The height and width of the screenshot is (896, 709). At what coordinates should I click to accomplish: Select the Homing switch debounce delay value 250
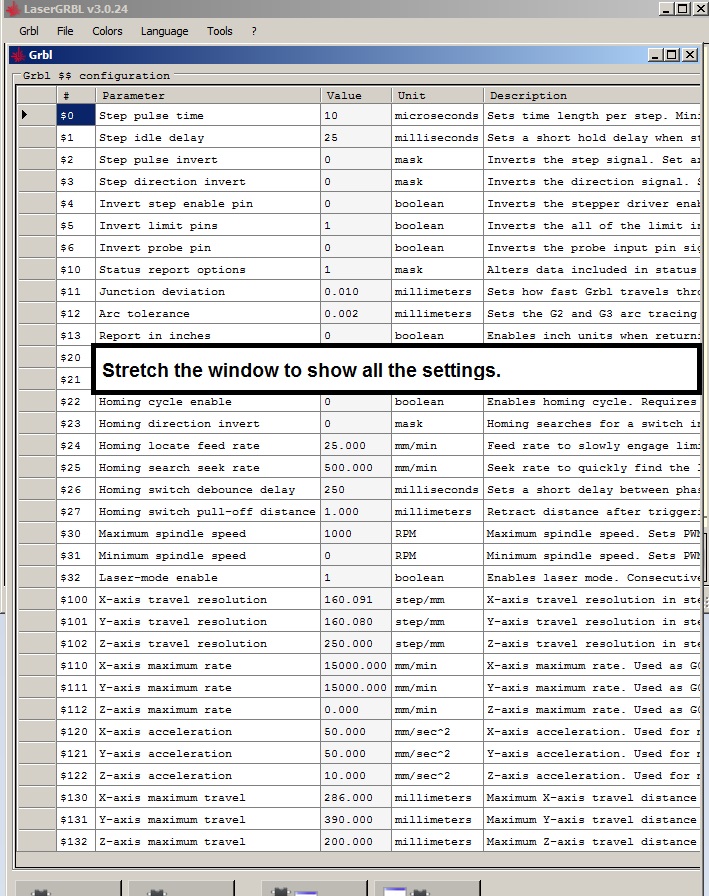356,490
